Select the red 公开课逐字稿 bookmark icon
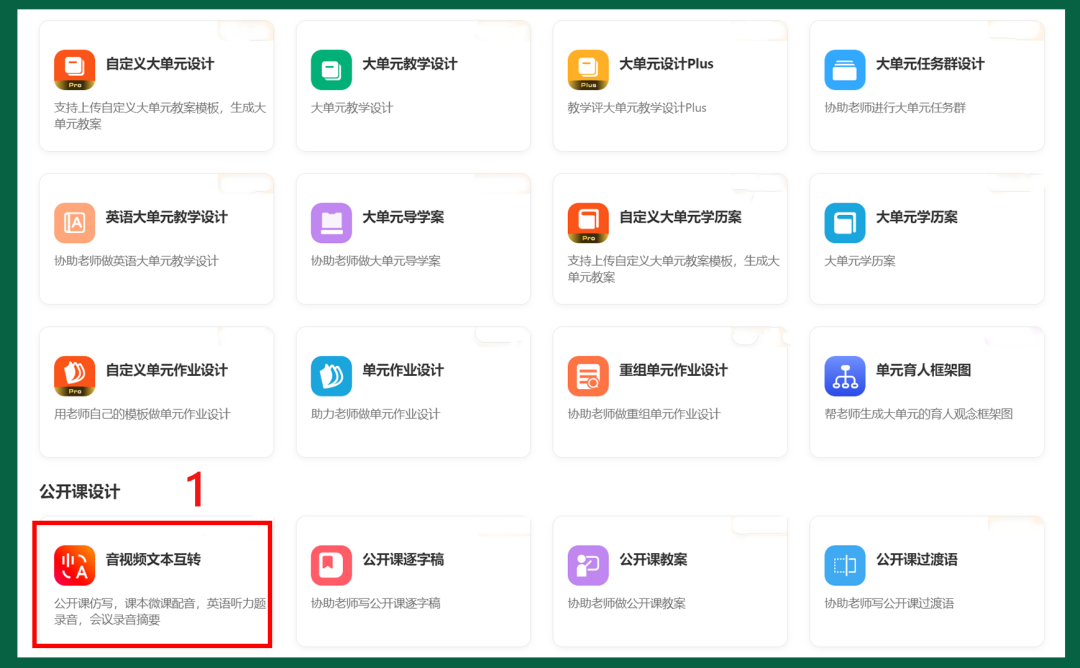The image size is (1080, 668). (x=331, y=565)
